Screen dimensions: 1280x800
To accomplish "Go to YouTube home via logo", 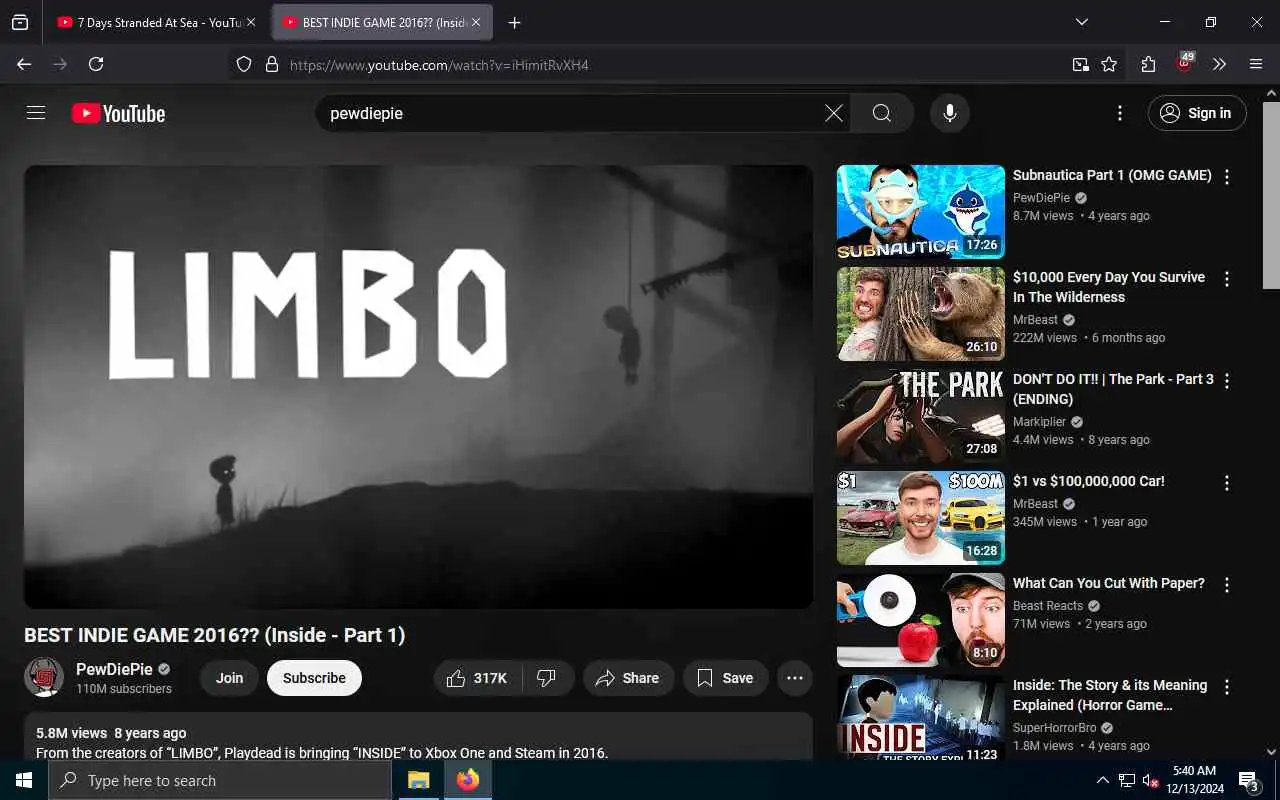I will point(118,113).
